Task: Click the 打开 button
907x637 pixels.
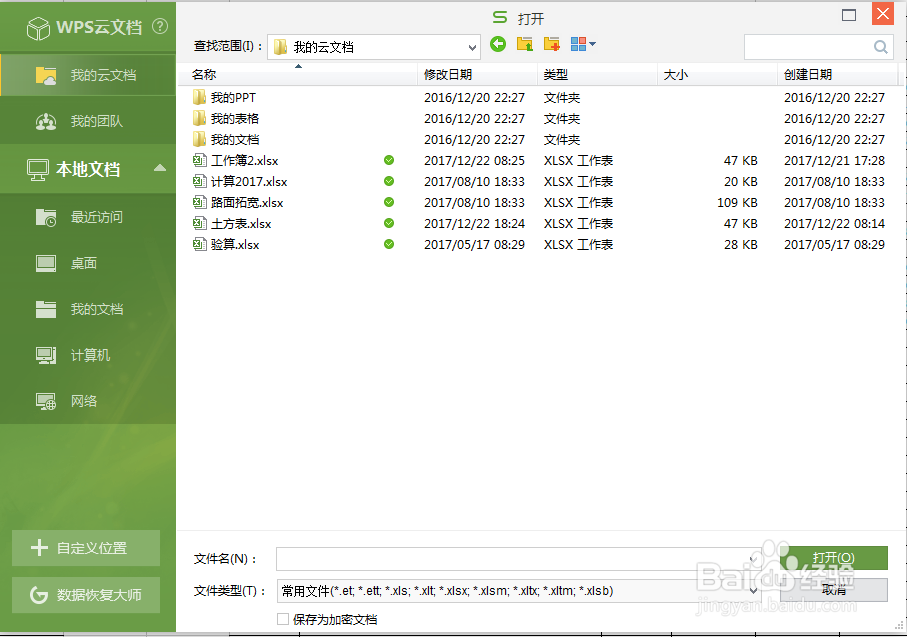Action: (837, 557)
